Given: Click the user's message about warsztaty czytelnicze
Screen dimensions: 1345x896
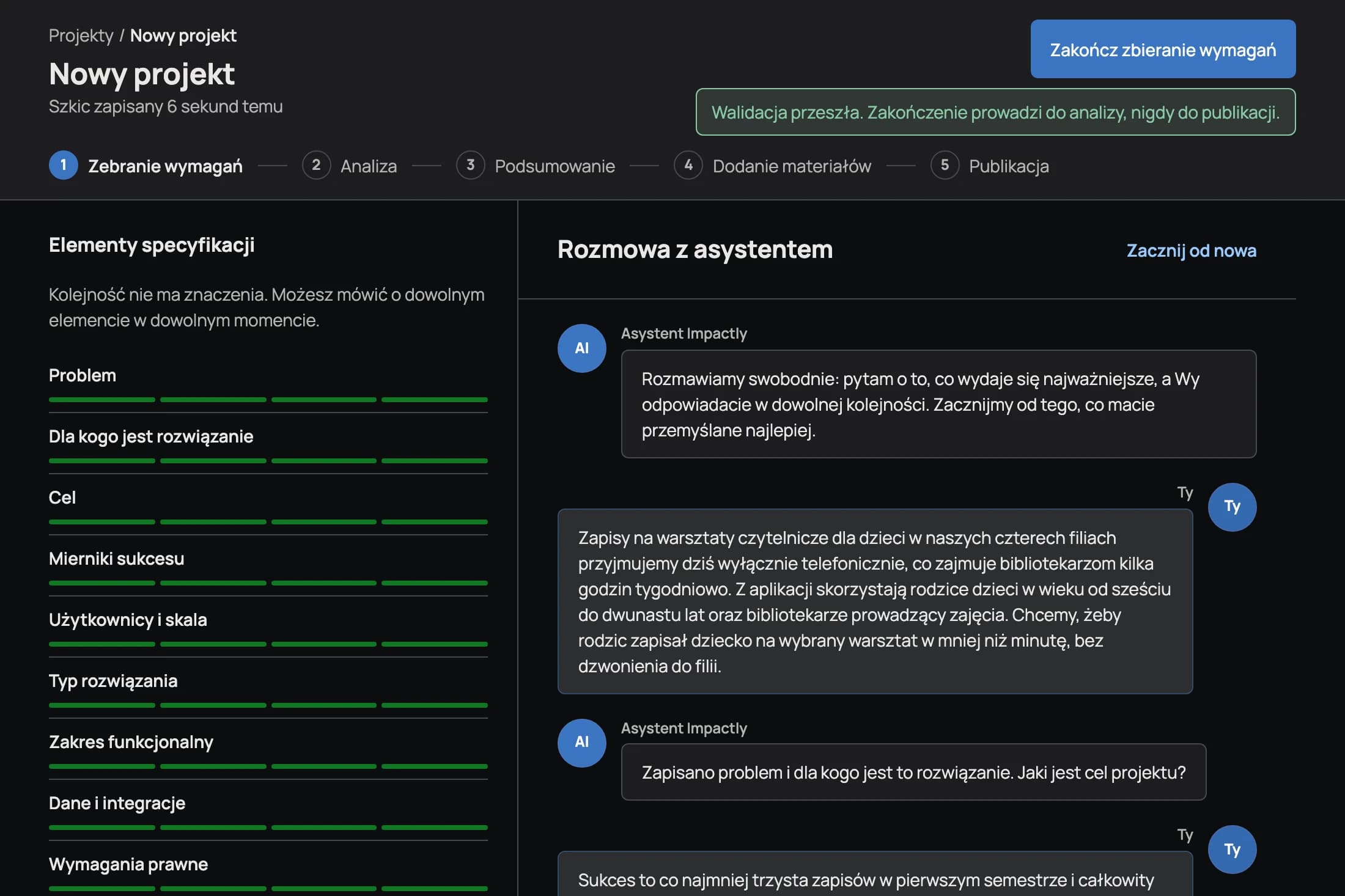Looking at the screenshot, I should pos(875,601).
